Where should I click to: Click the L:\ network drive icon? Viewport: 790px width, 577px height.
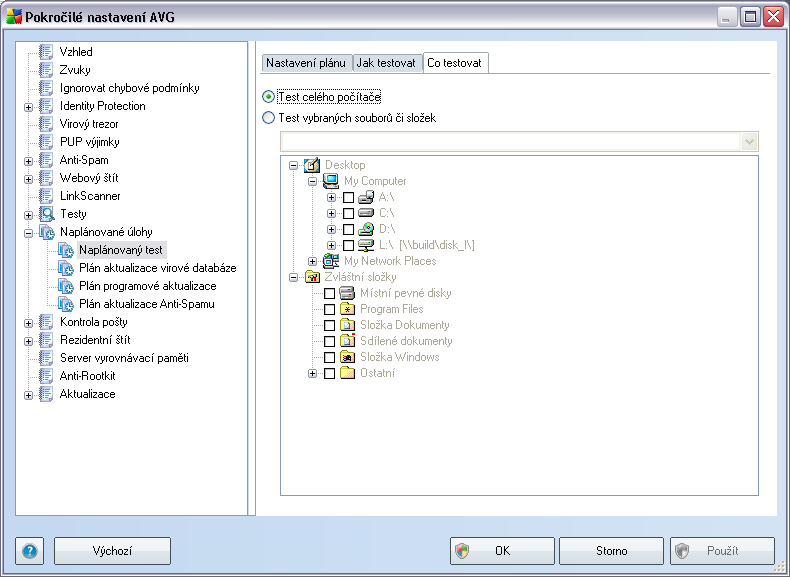(x=366, y=245)
